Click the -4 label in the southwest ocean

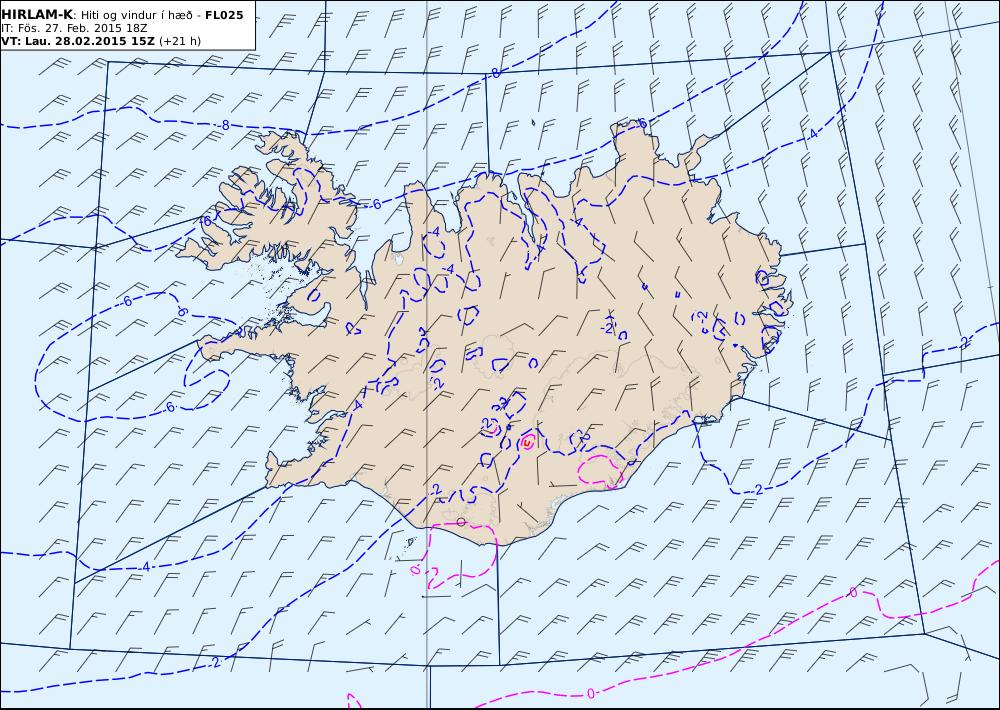tap(145, 566)
